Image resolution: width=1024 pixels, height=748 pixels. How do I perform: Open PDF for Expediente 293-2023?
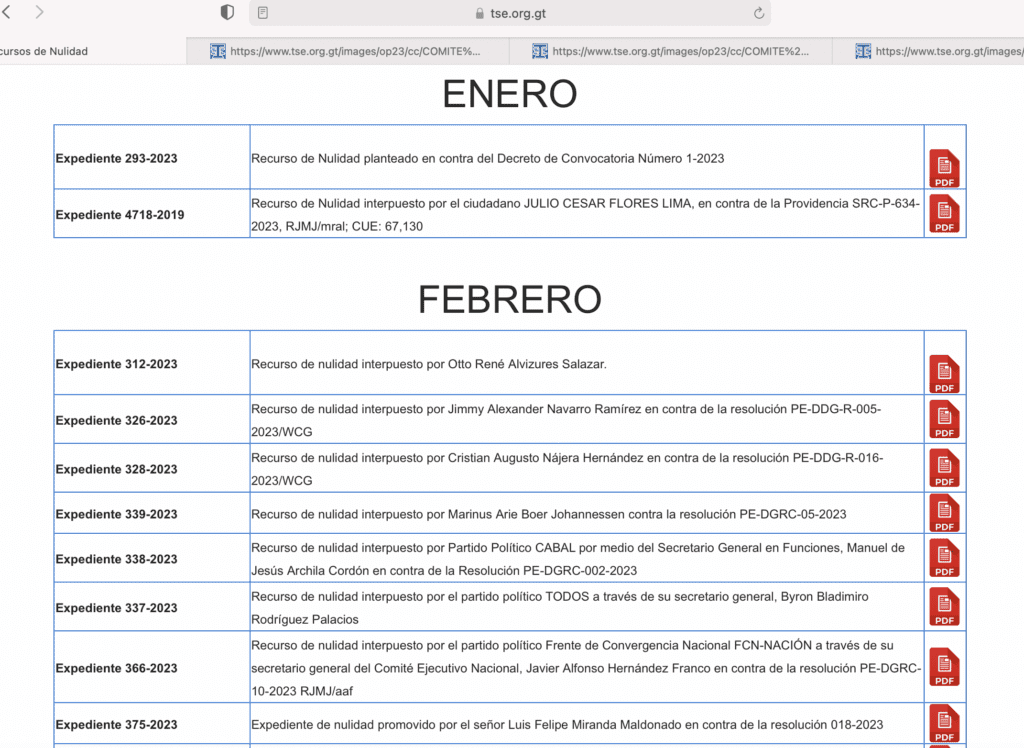click(x=944, y=168)
